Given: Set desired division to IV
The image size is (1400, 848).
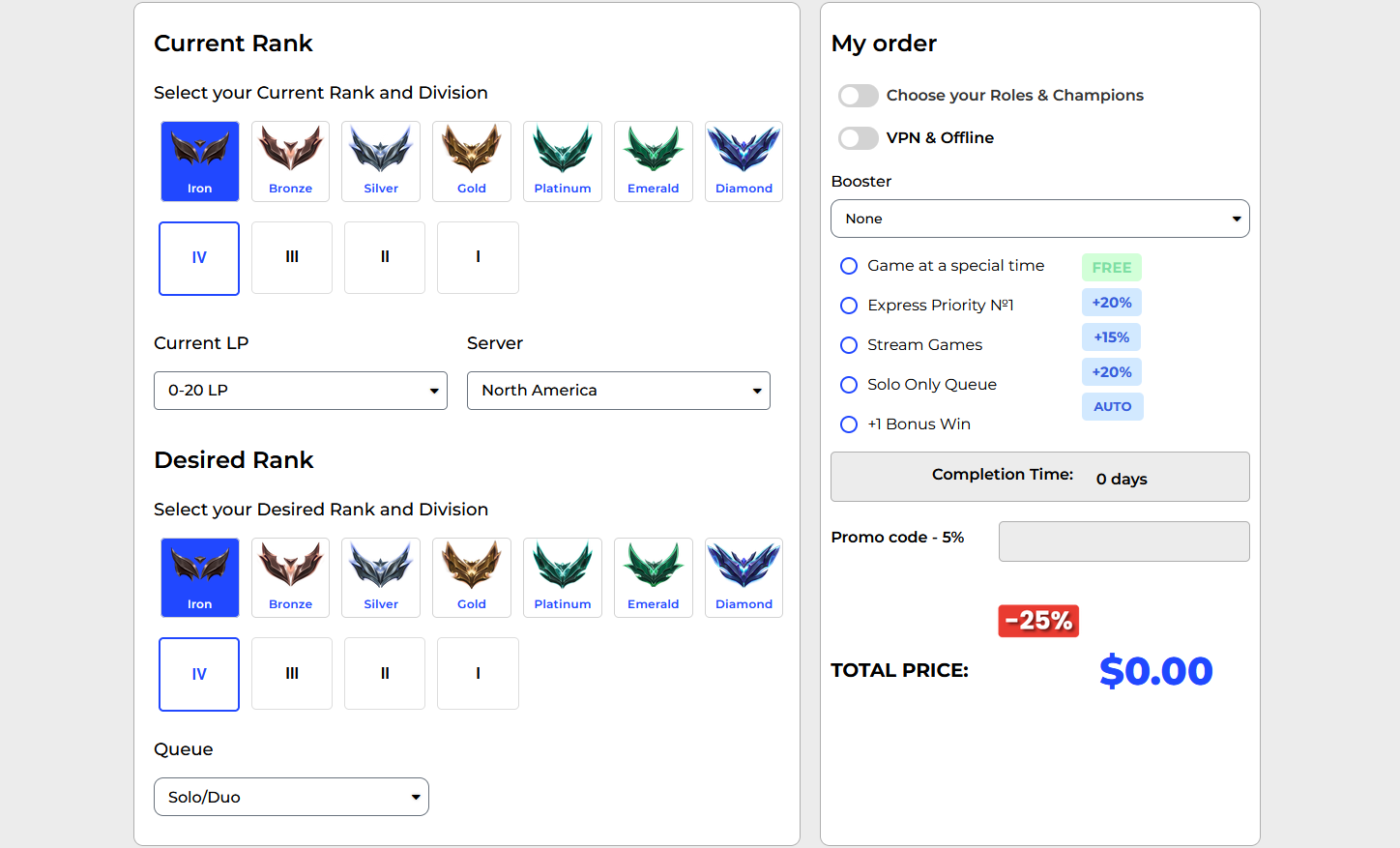Looking at the screenshot, I should pyautogui.click(x=199, y=674).
